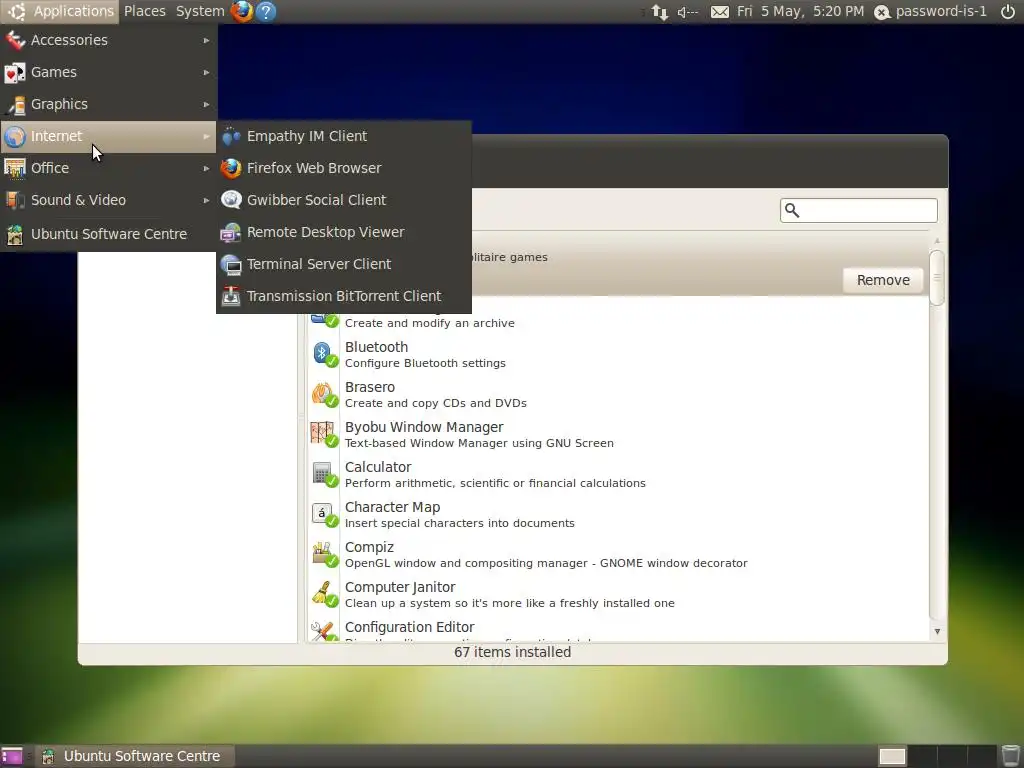This screenshot has width=1024, height=768.
Task: Launch Firefox Web Browser from Internet submenu
Action: [x=344, y=168]
